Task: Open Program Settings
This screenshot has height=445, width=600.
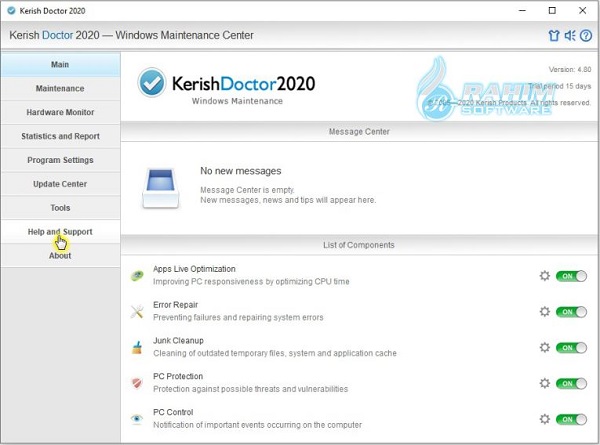Action: (x=60, y=160)
